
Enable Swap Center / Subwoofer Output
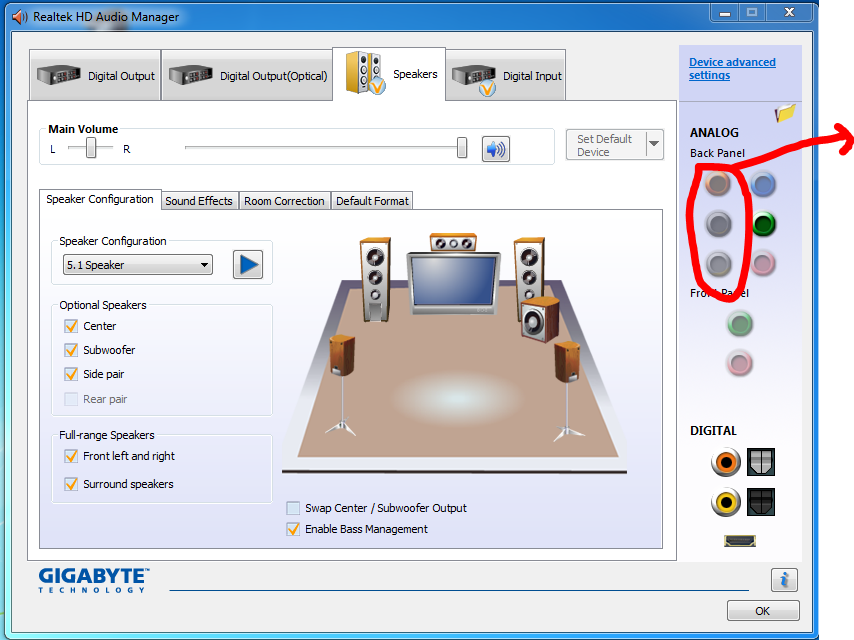(293, 508)
